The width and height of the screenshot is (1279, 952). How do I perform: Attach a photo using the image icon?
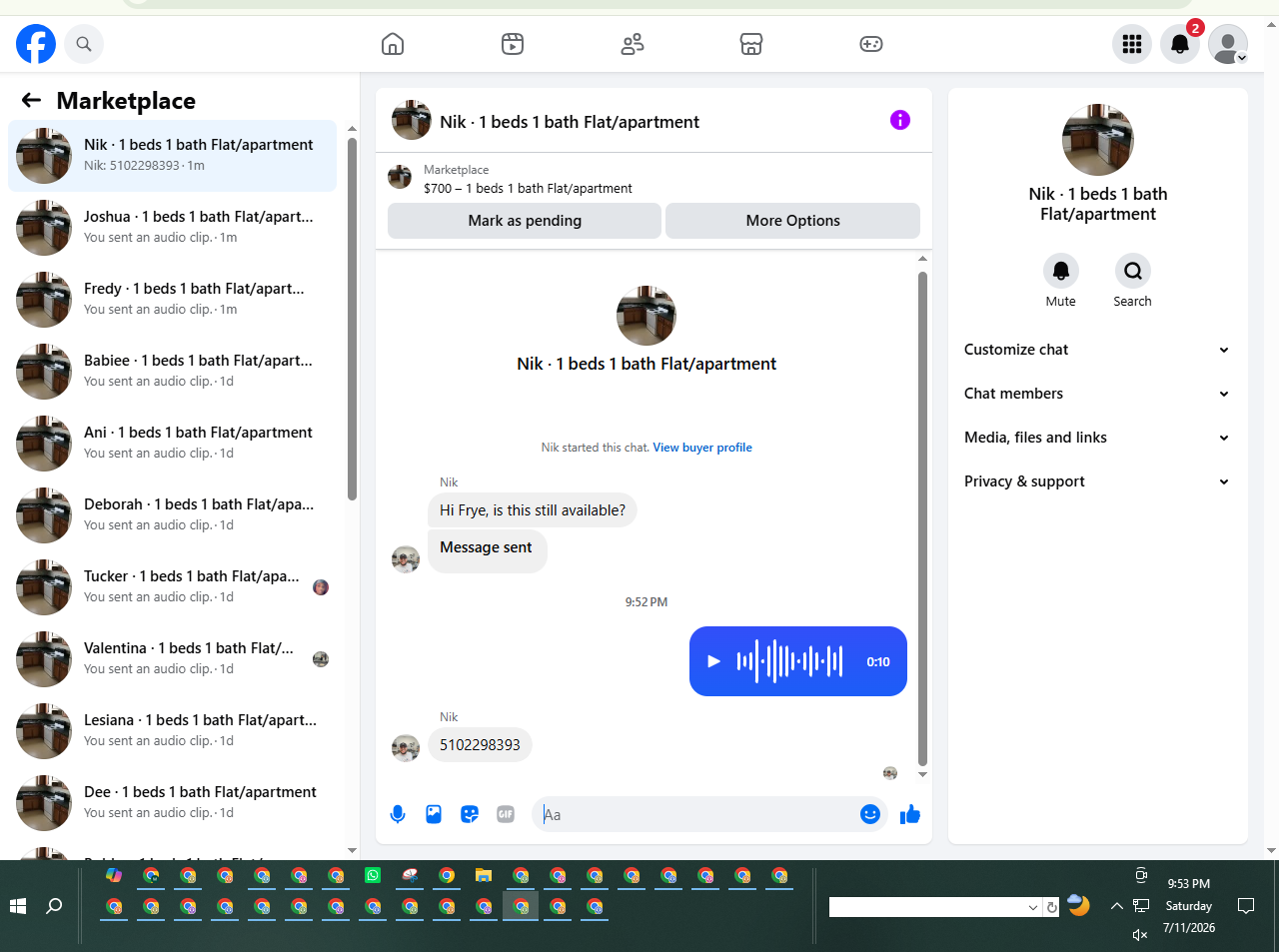tap(434, 814)
